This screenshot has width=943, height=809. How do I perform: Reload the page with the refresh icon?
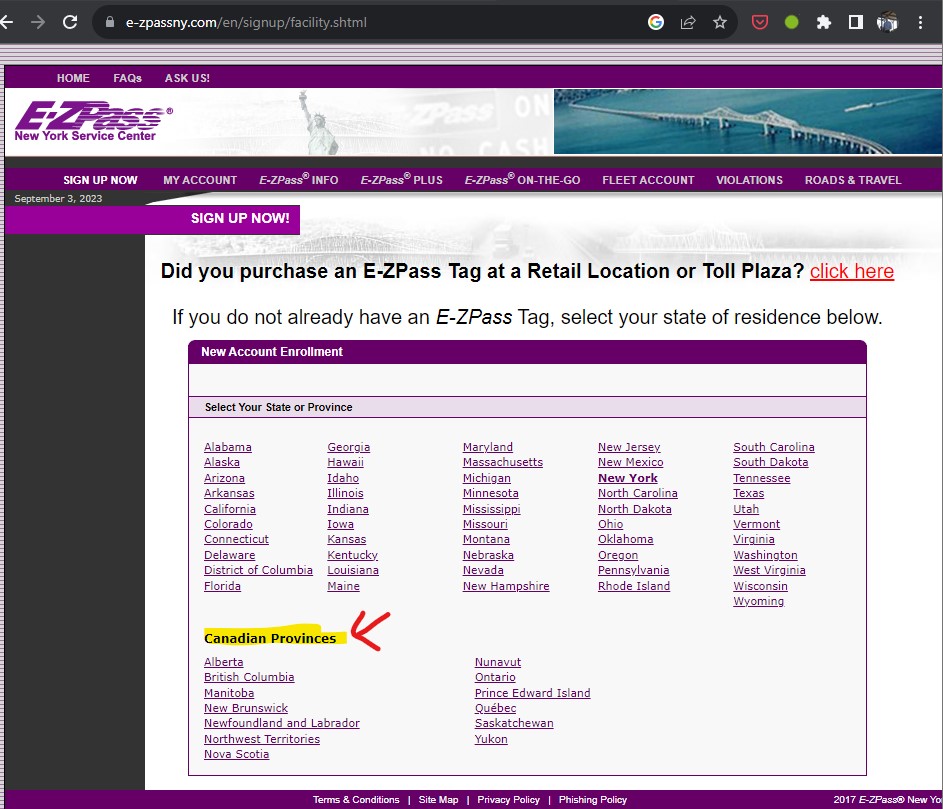click(x=70, y=22)
